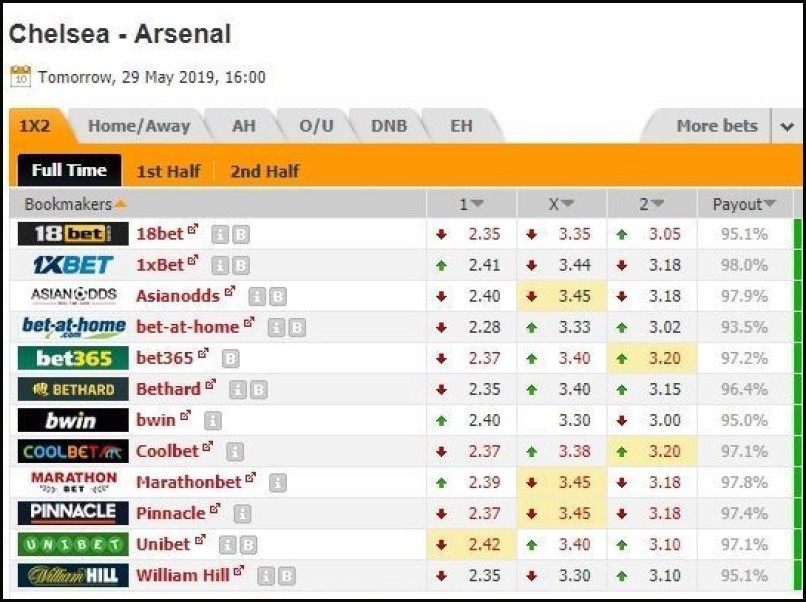Screen dimensions: 806x602
Task: Click Unibet's highlighted 2.42 odds cell
Action: (x=471, y=544)
